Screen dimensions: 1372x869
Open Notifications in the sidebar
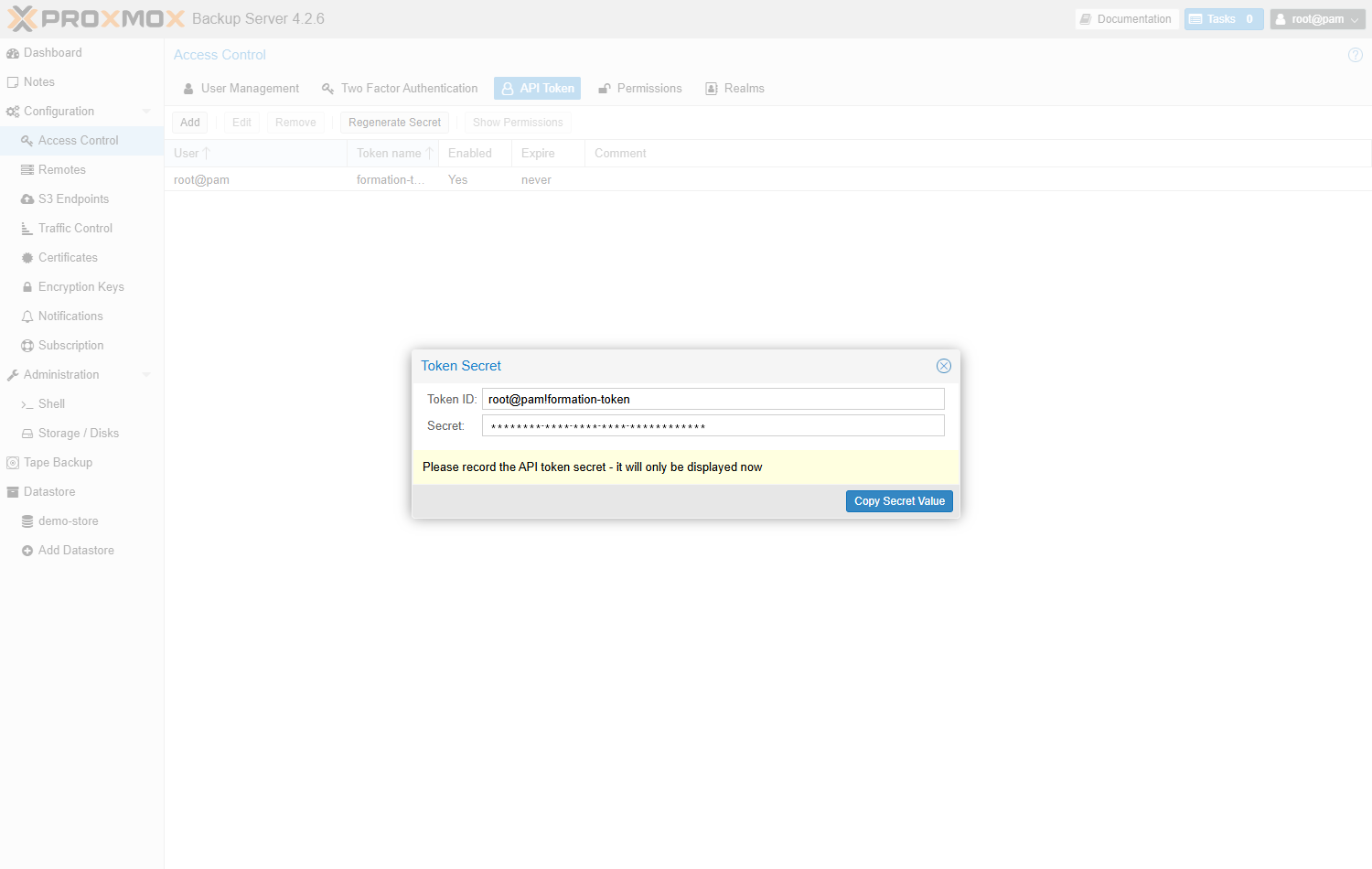(81, 316)
